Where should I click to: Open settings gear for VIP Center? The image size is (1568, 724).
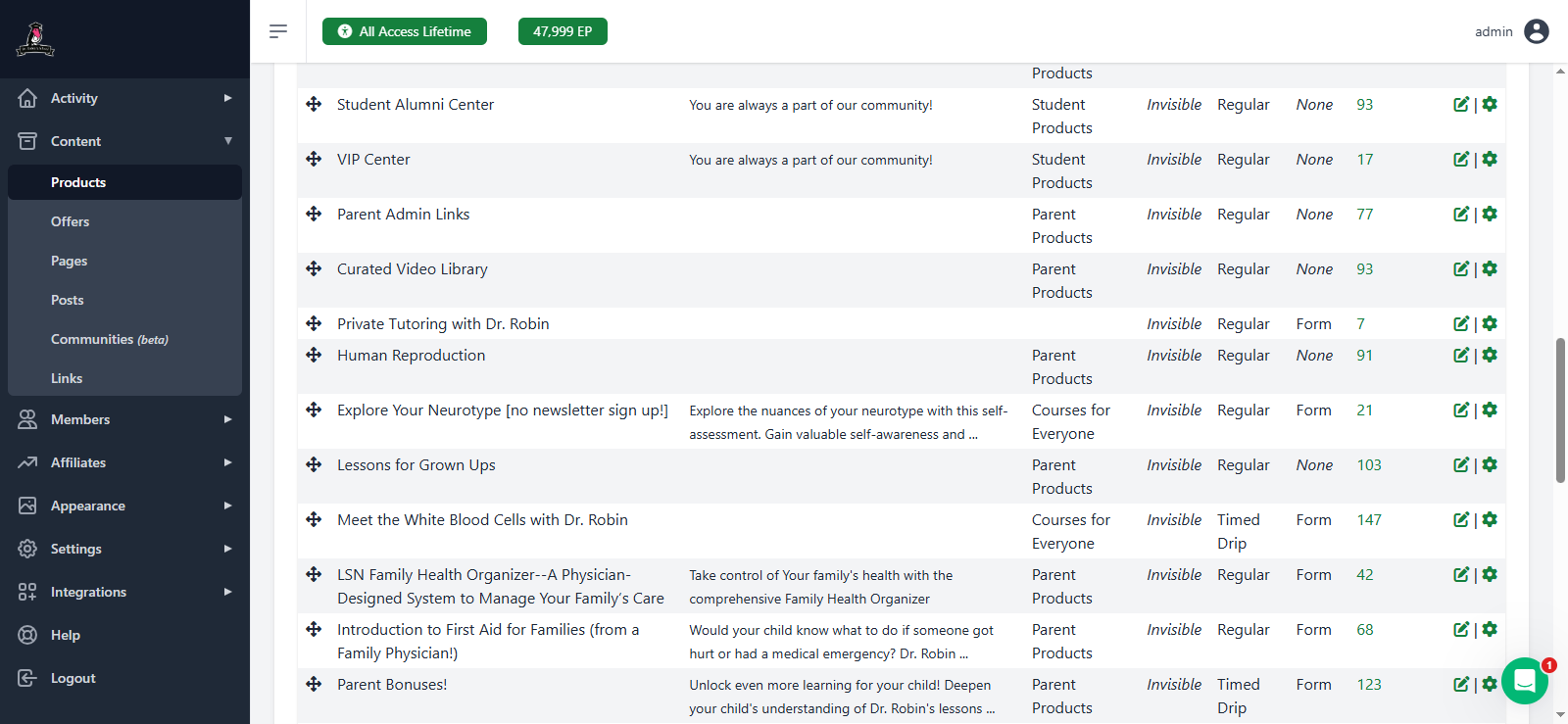coord(1490,160)
